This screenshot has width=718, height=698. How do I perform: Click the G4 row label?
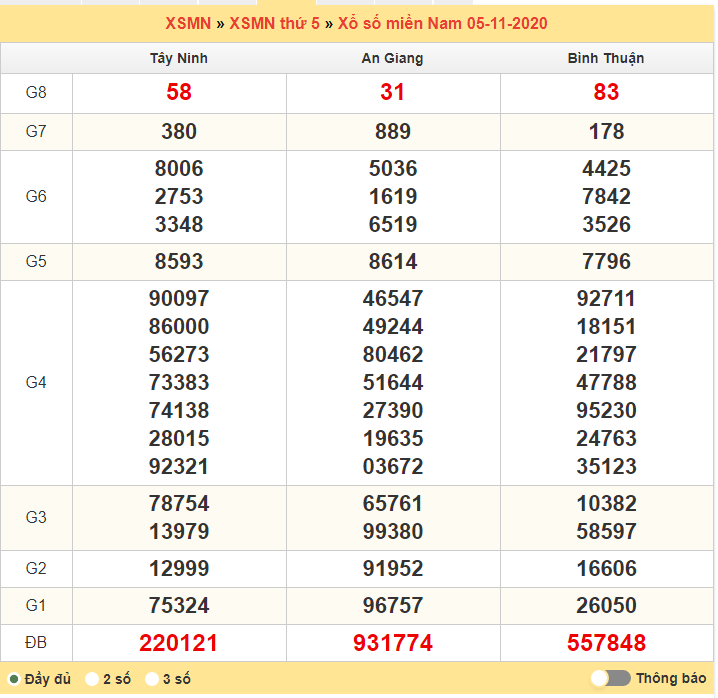pyautogui.click(x=36, y=382)
